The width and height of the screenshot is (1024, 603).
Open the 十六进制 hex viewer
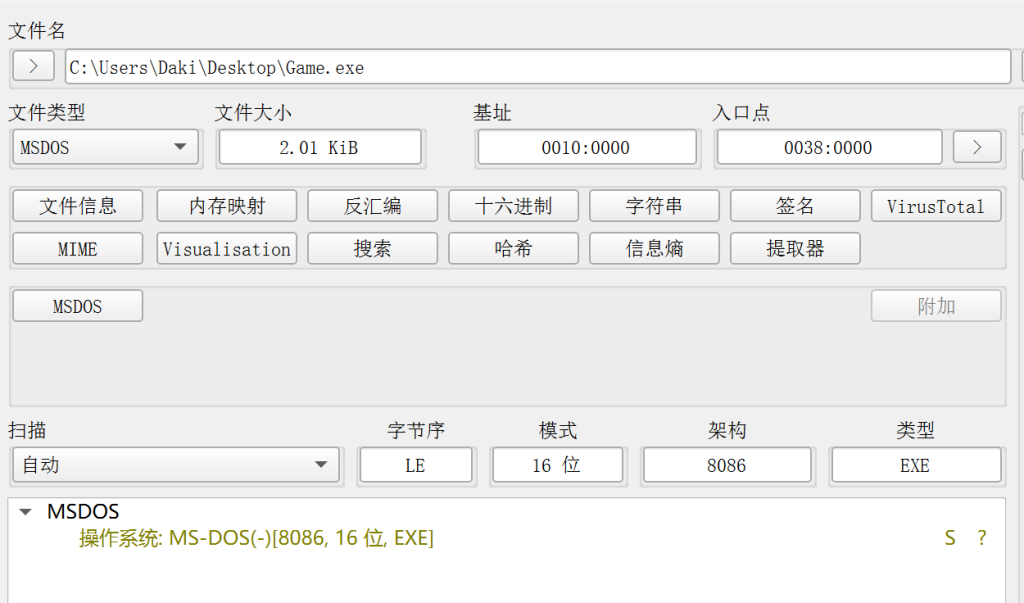coord(513,206)
